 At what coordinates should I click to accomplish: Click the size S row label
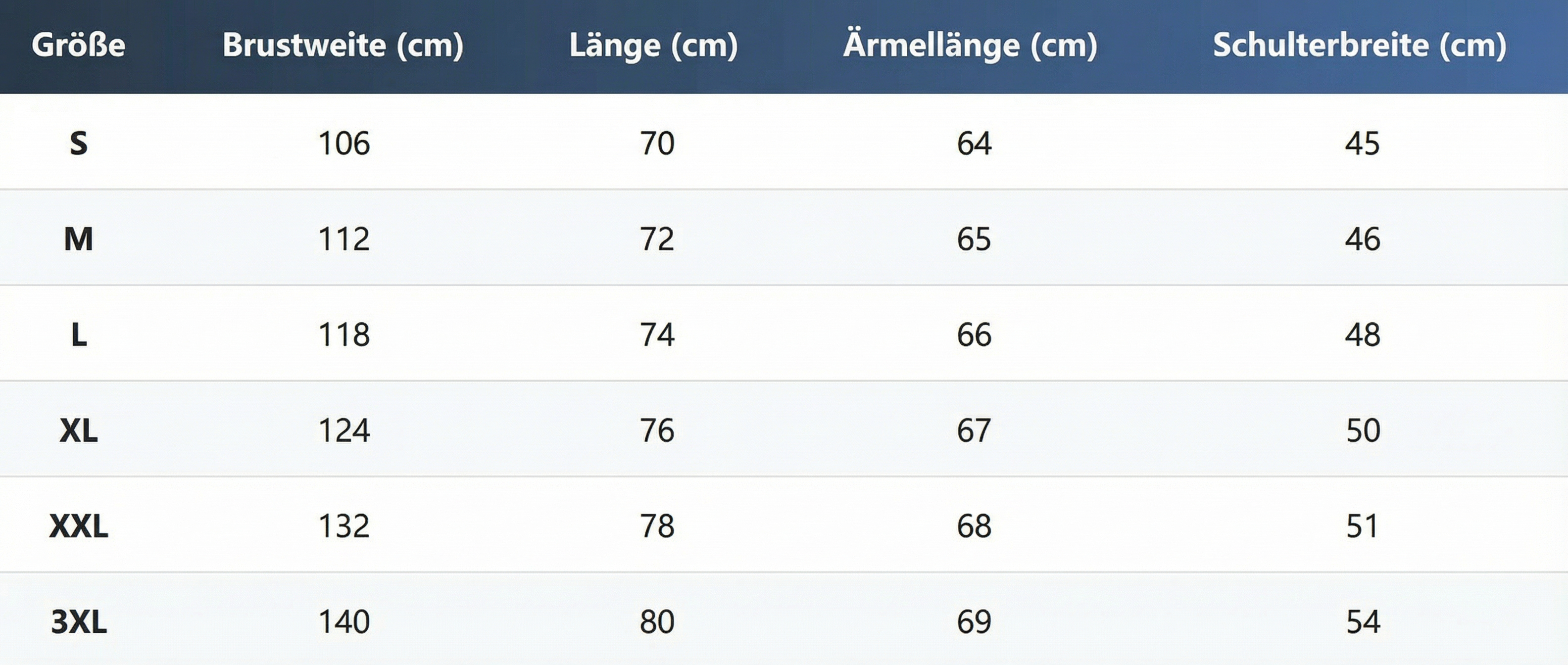point(79,143)
